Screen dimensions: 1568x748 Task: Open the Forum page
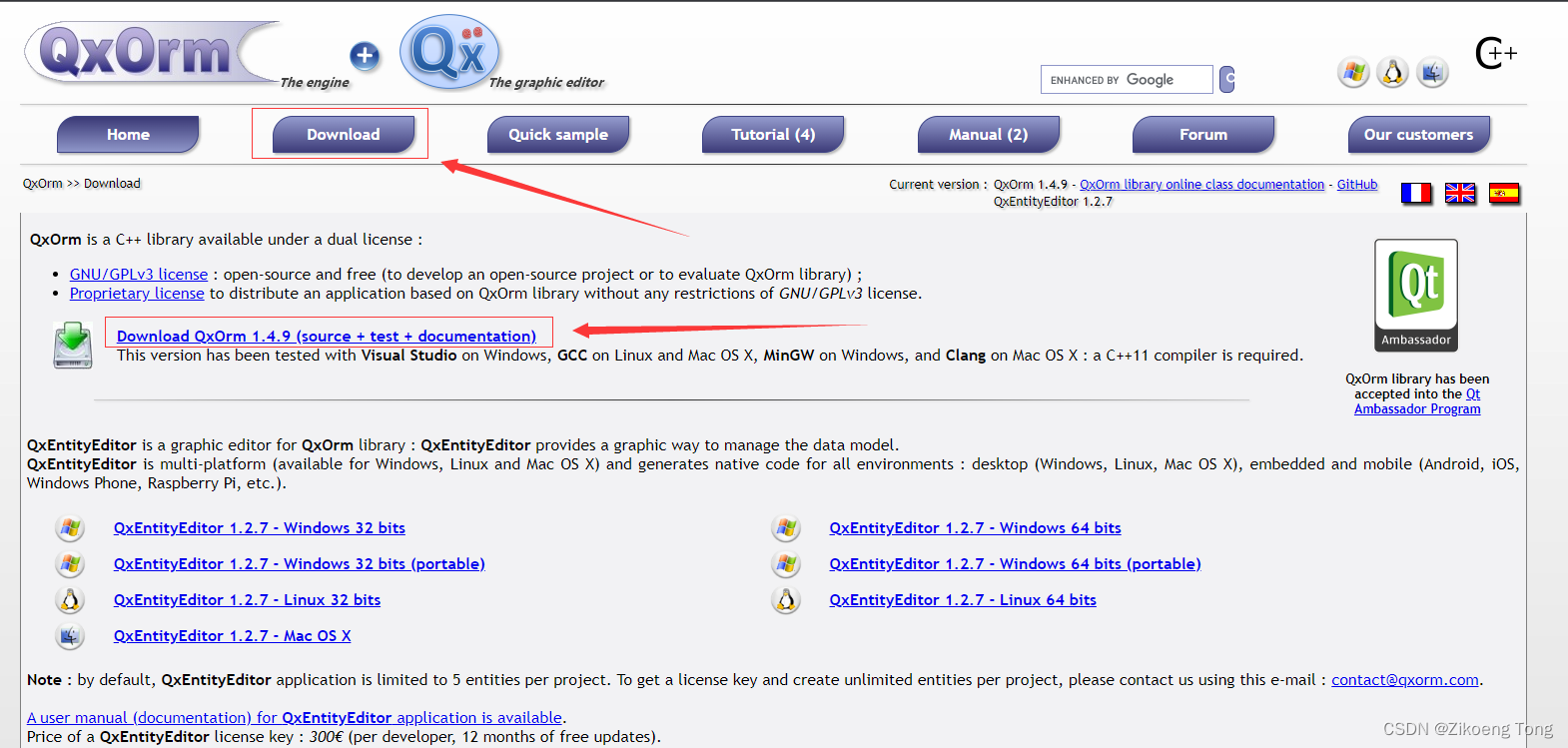pos(1203,135)
